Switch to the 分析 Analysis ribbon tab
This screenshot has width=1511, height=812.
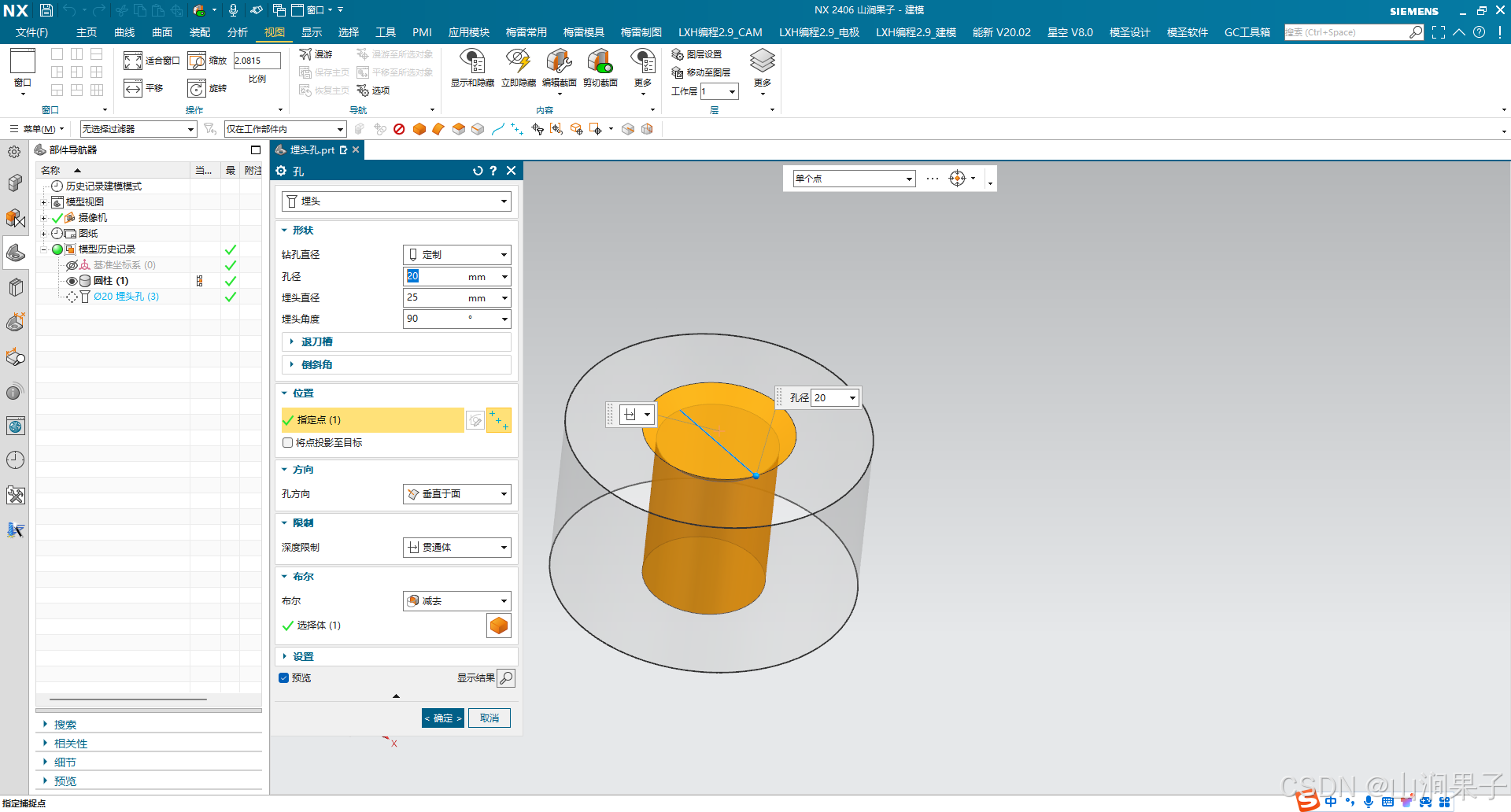(x=238, y=32)
